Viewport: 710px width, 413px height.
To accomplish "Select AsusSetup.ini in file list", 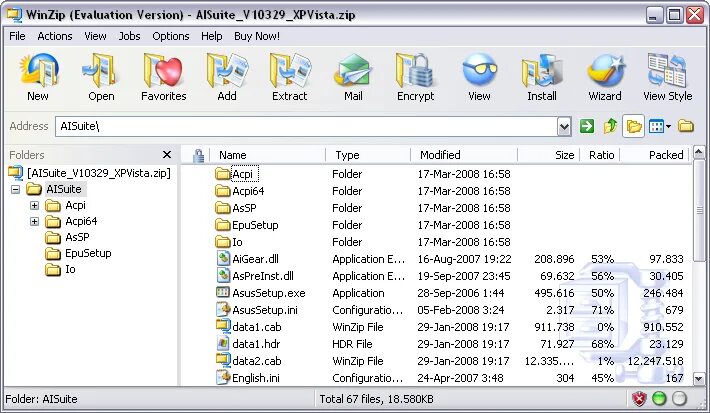I will click(265, 310).
